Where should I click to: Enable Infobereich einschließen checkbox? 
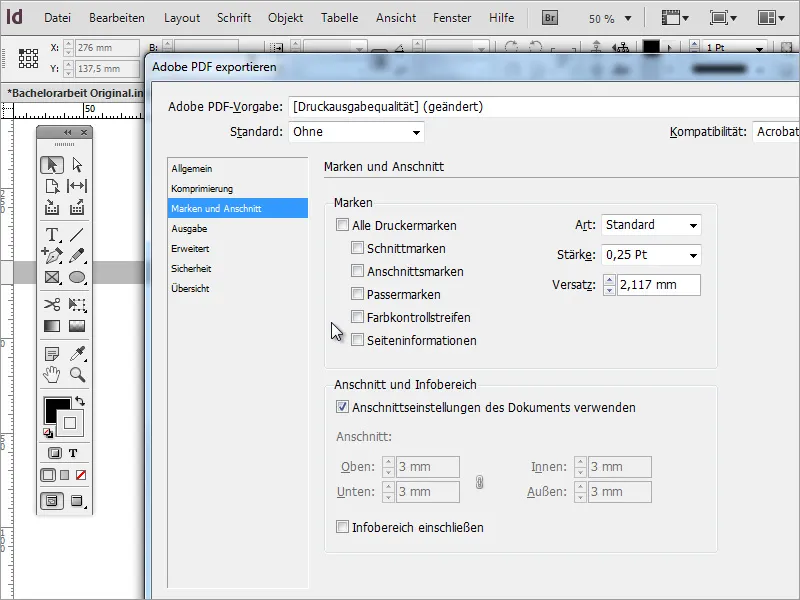pos(342,527)
